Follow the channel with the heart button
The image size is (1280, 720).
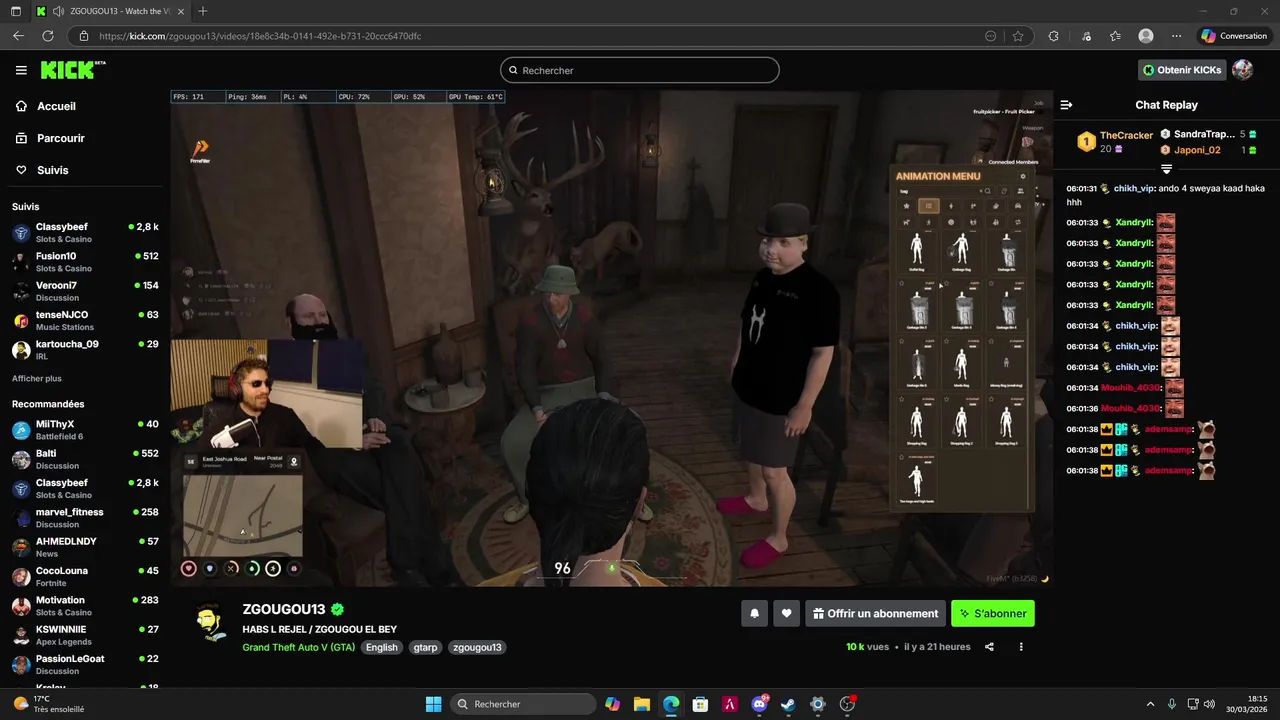click(x=787, y=613)
